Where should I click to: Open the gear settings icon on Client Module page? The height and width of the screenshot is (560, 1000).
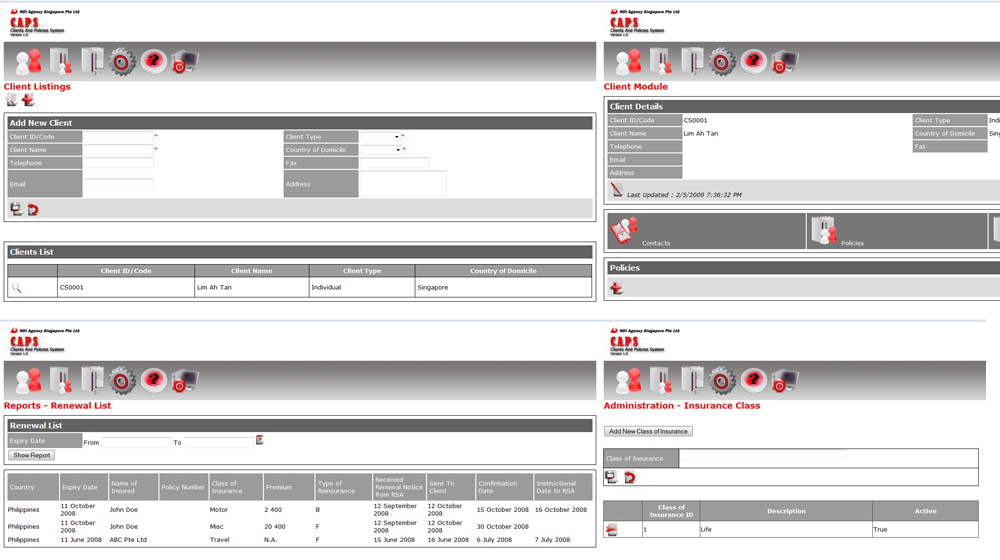pyautogui.click(x=723, y=62)
